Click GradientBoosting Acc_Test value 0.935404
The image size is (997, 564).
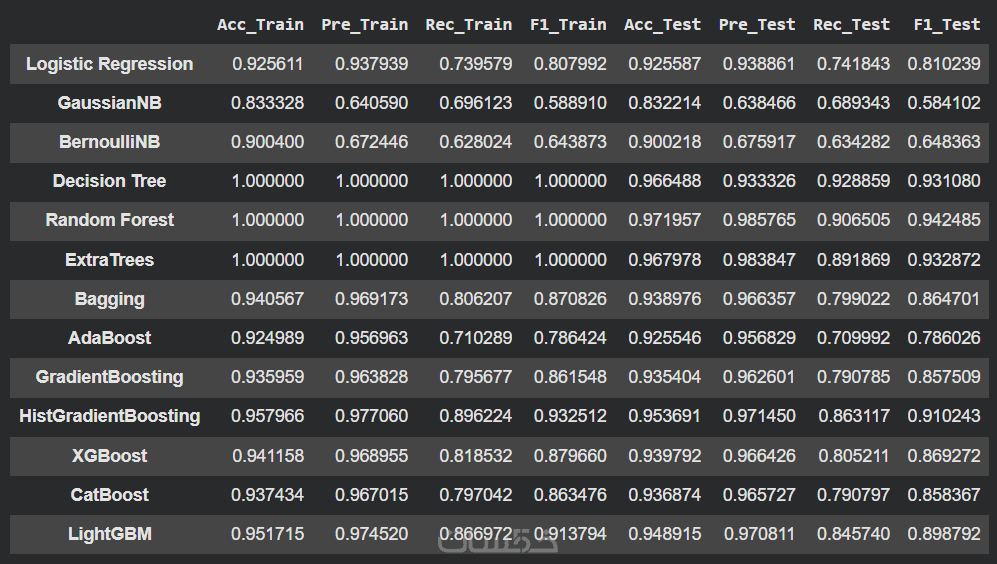[664, 377]
